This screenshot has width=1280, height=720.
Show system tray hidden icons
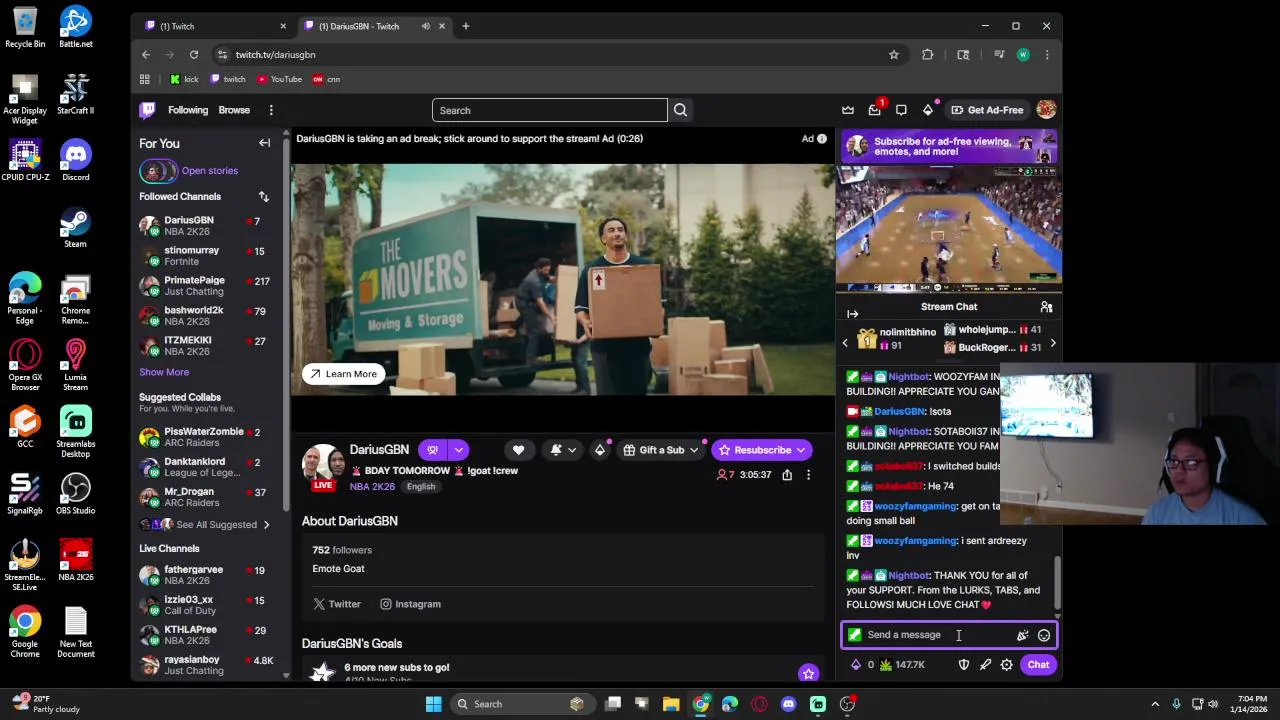1155,704
